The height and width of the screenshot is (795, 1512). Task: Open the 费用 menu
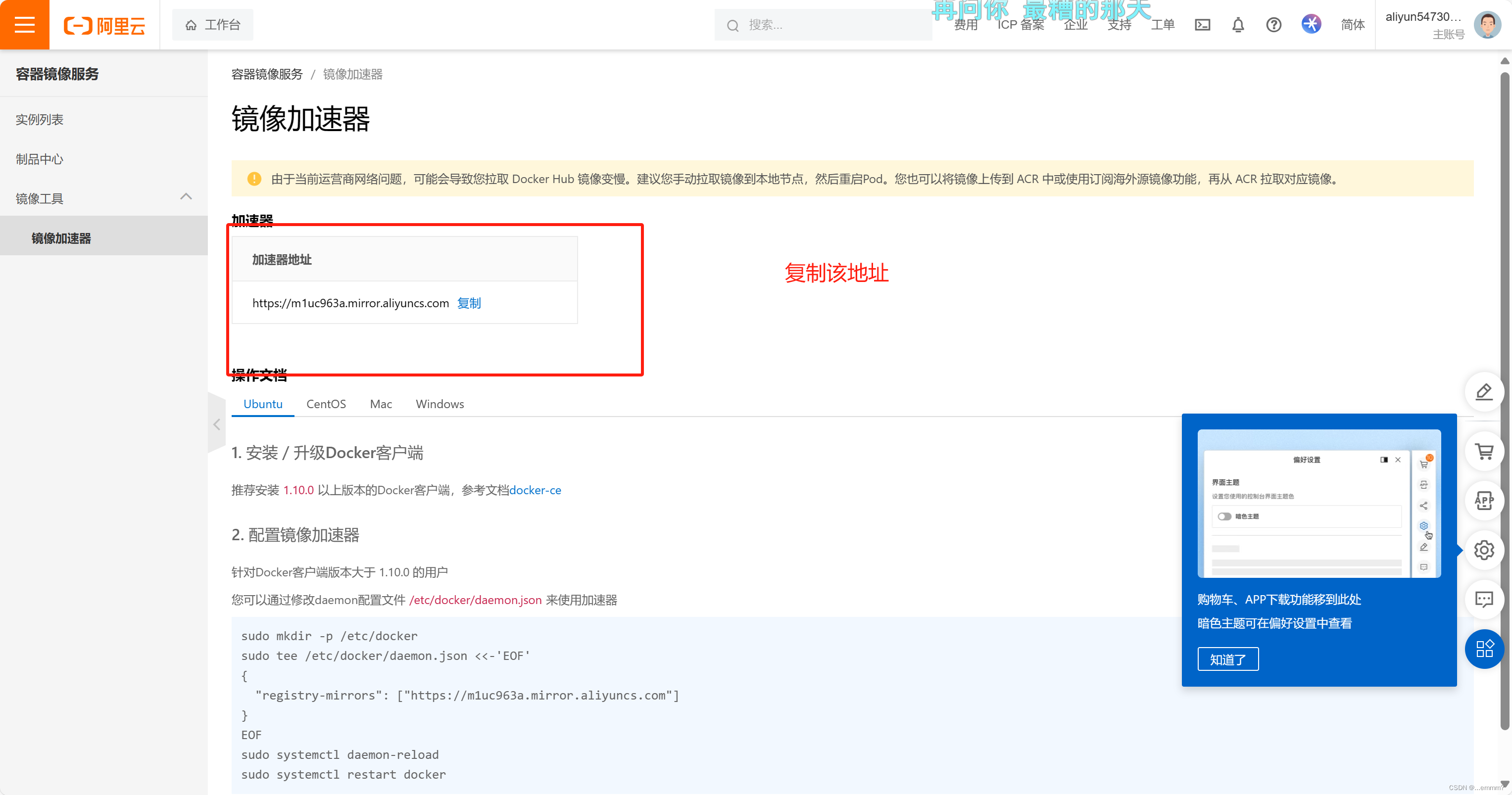(x=966, y=25)
